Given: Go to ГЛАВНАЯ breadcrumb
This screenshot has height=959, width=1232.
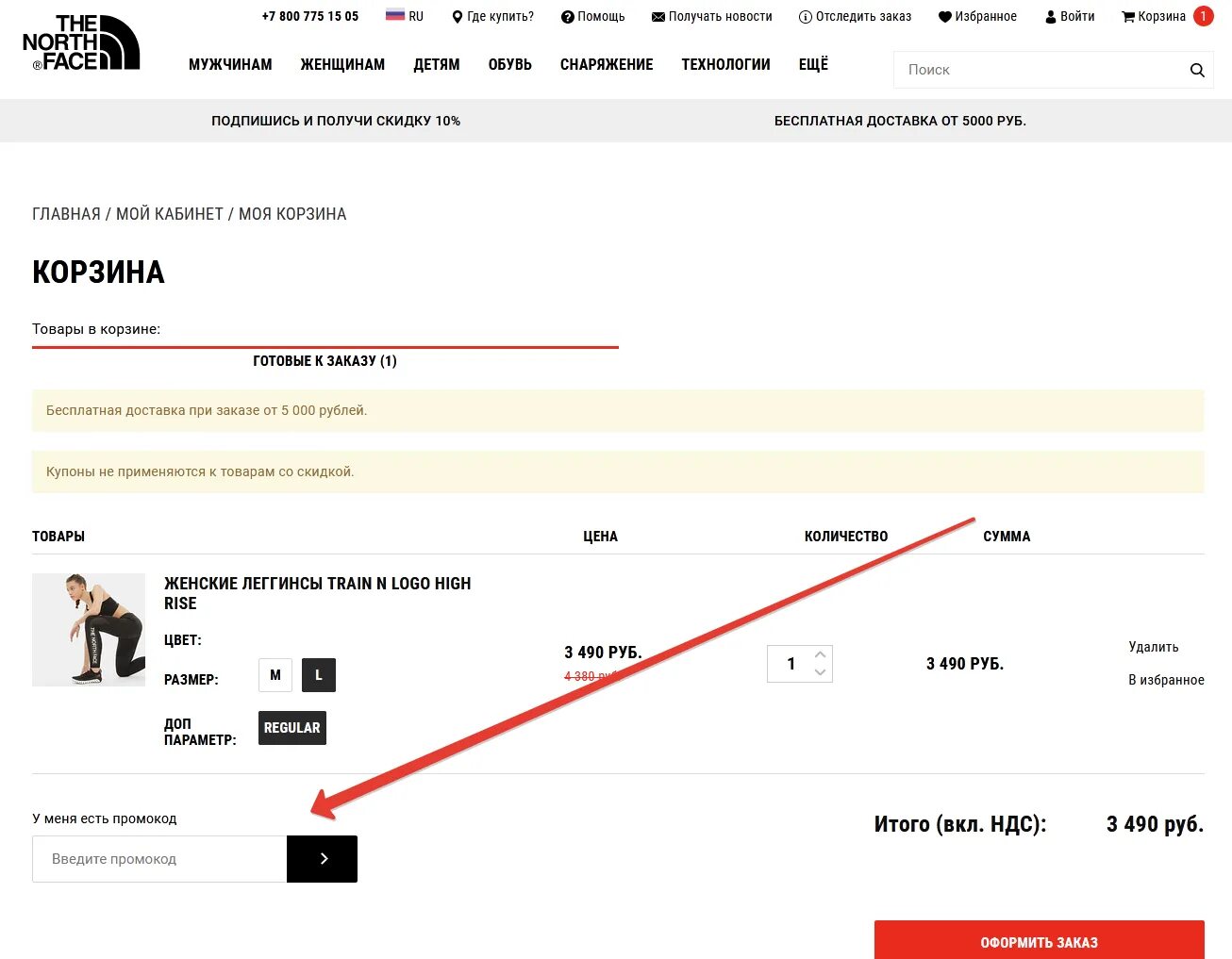Looking at the screenshot, I should pos(66,214).
